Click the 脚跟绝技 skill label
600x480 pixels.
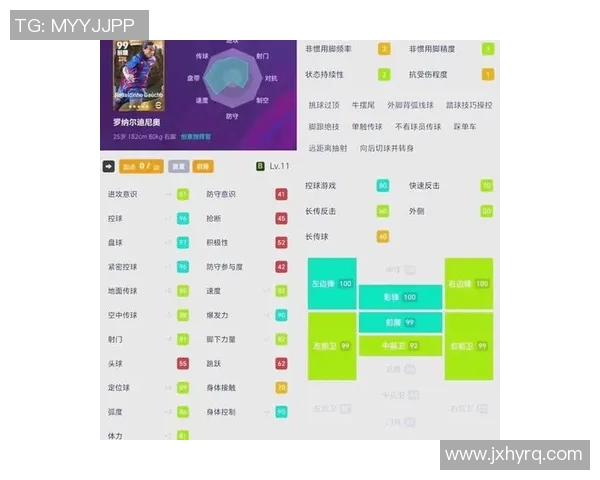324,126
